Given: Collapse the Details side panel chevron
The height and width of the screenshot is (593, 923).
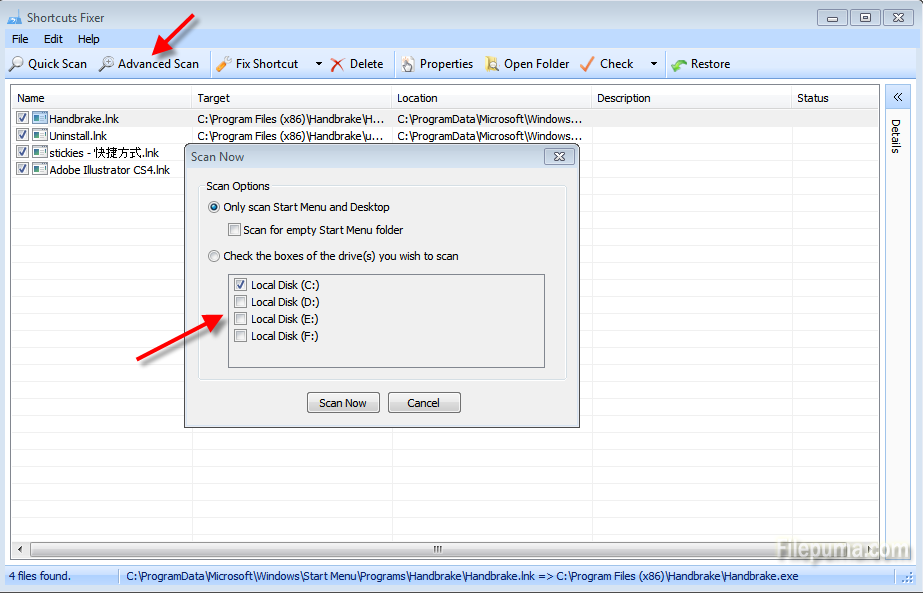Looking at the screenshot, I should tap(897, 97).
